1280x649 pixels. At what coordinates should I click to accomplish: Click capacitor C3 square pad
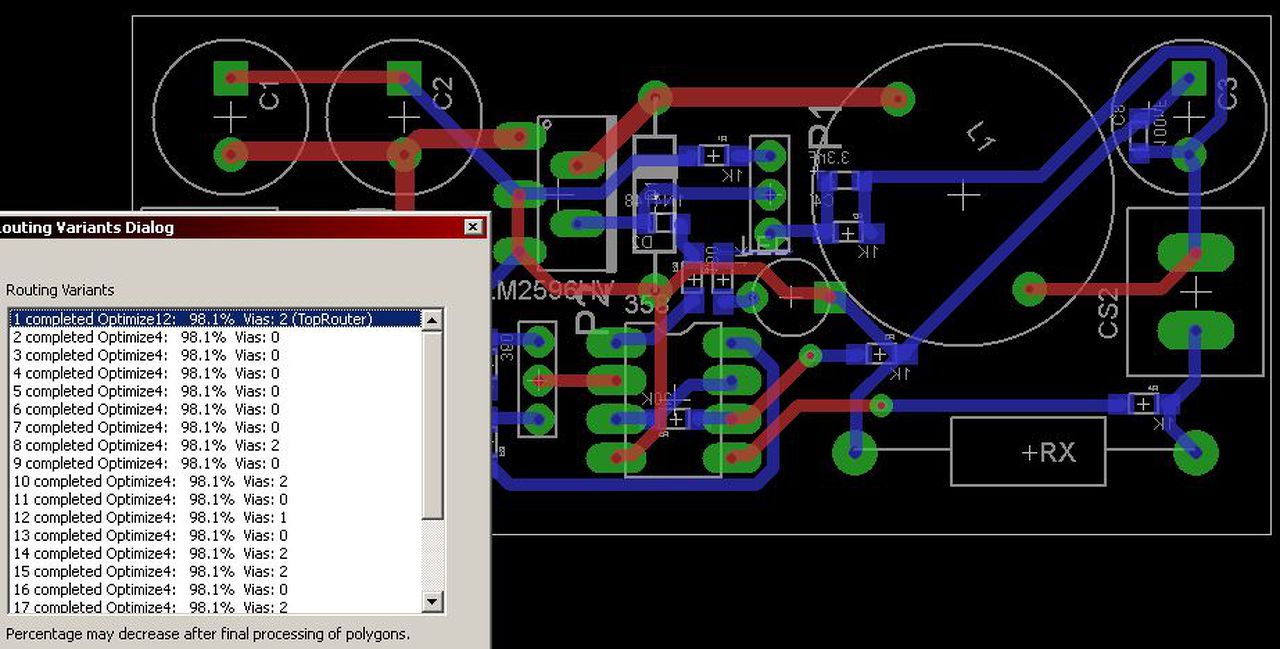tap(1189, 76)
